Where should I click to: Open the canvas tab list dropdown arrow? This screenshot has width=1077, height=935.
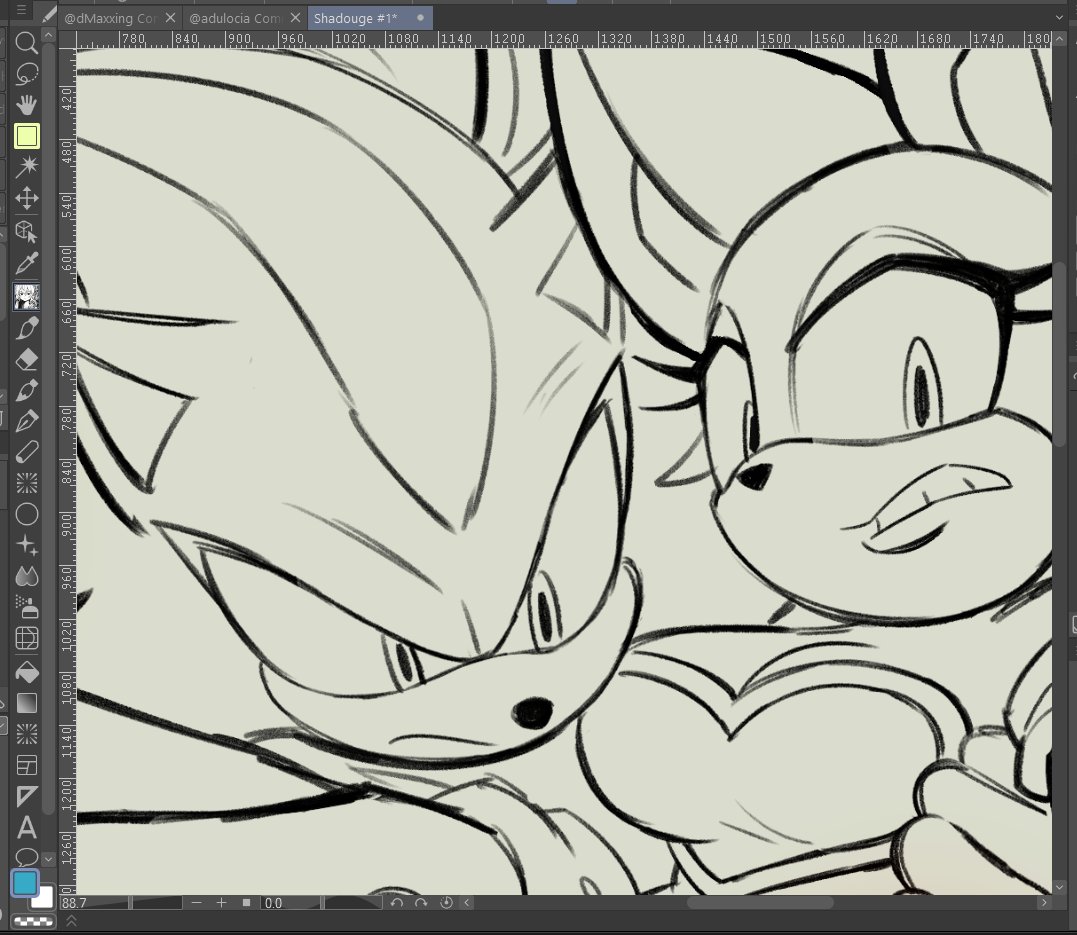(x=1058, y=18)
